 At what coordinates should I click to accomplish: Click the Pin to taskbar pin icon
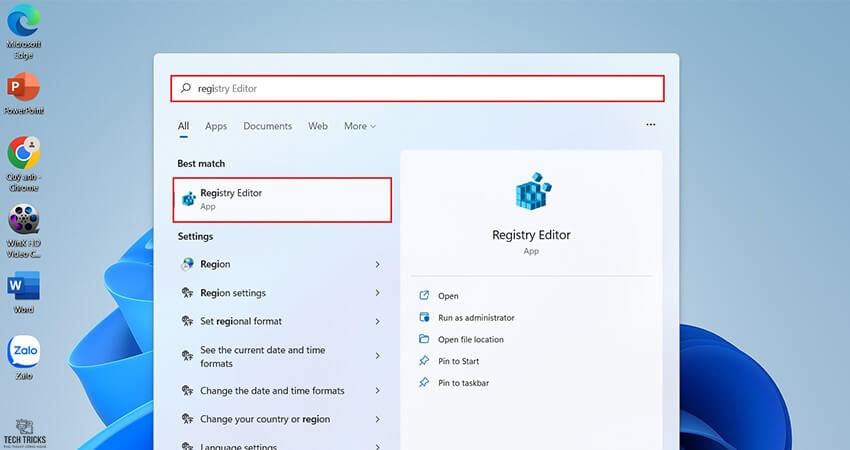coord(424,382)
